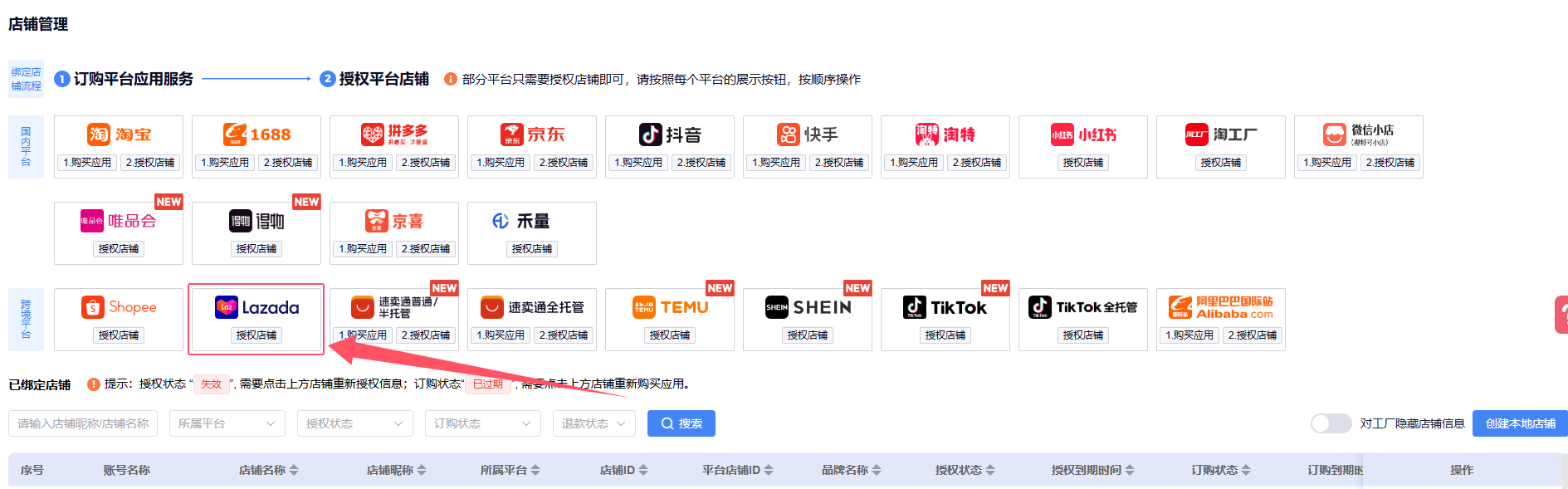Click the Heliang (禾量) logo
Screen dimensions: 1568x489
pos(521,221)
